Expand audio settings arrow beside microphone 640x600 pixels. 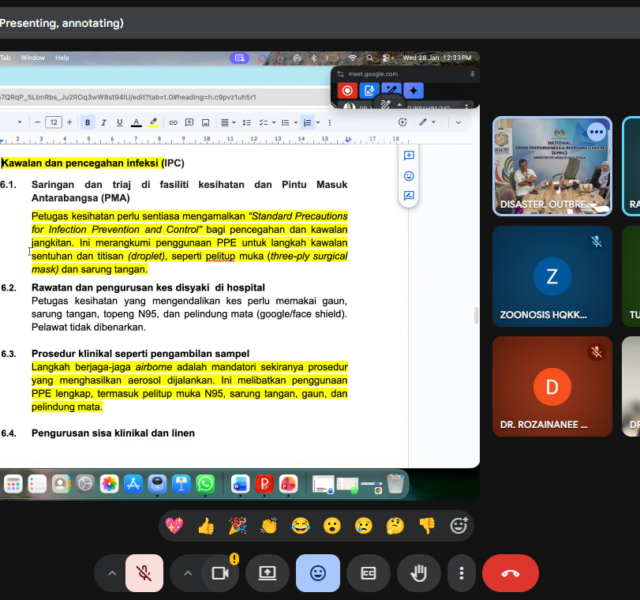[x=110, y=573]
